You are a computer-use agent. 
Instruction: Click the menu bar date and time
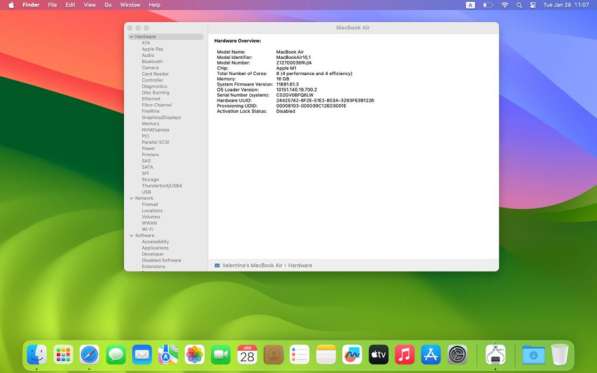(566, 5)
